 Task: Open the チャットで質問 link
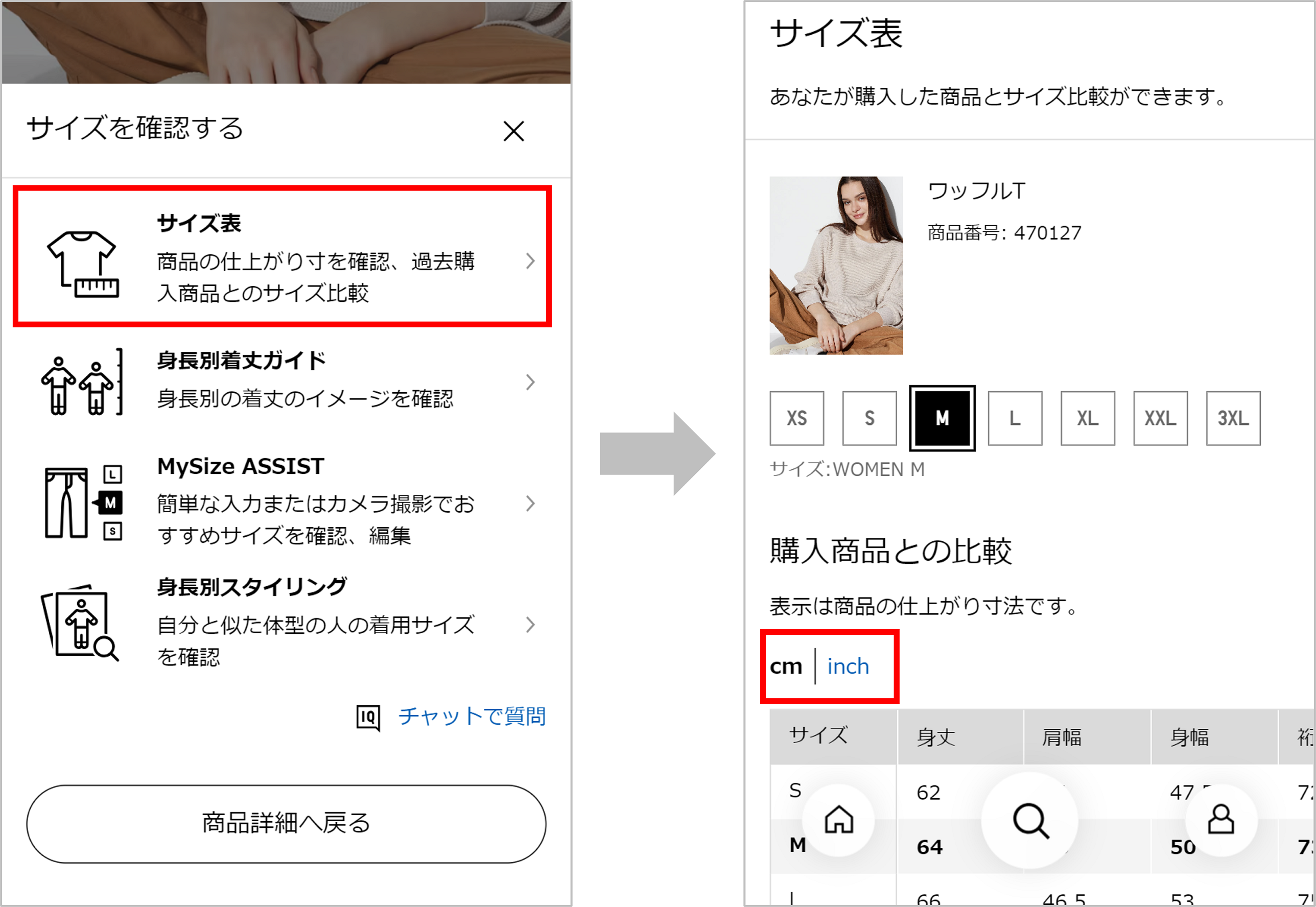(x=471, y=717)
